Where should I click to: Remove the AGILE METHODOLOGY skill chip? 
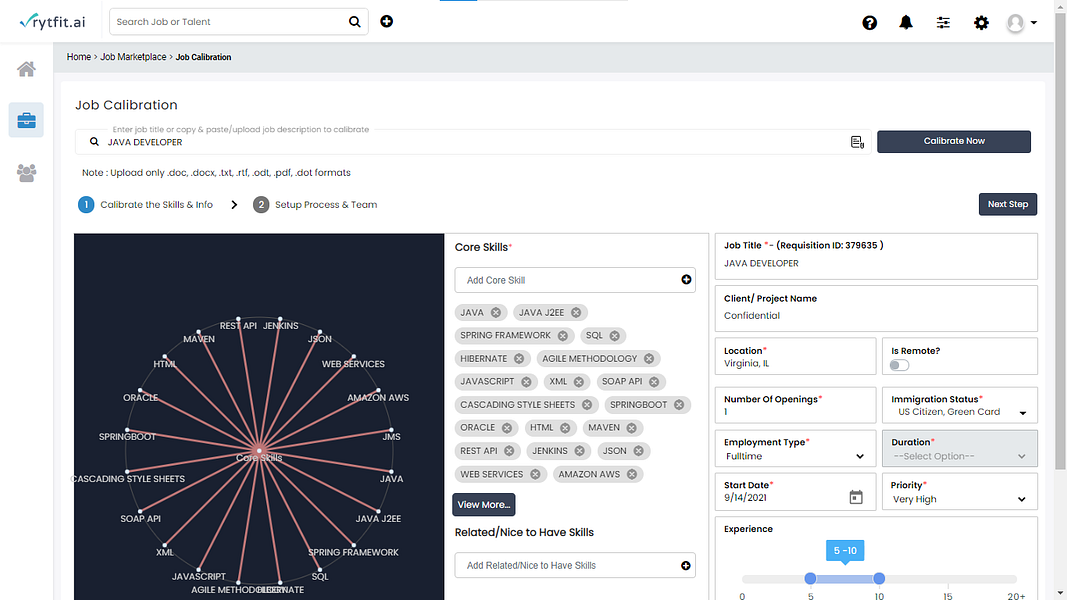[x=649, y=359]
